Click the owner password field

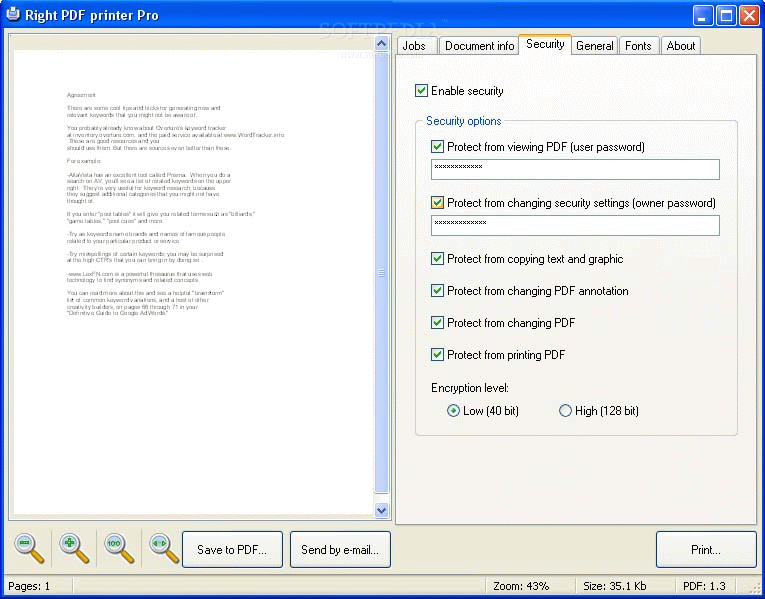pyautogui.click(x=575, y=225)
